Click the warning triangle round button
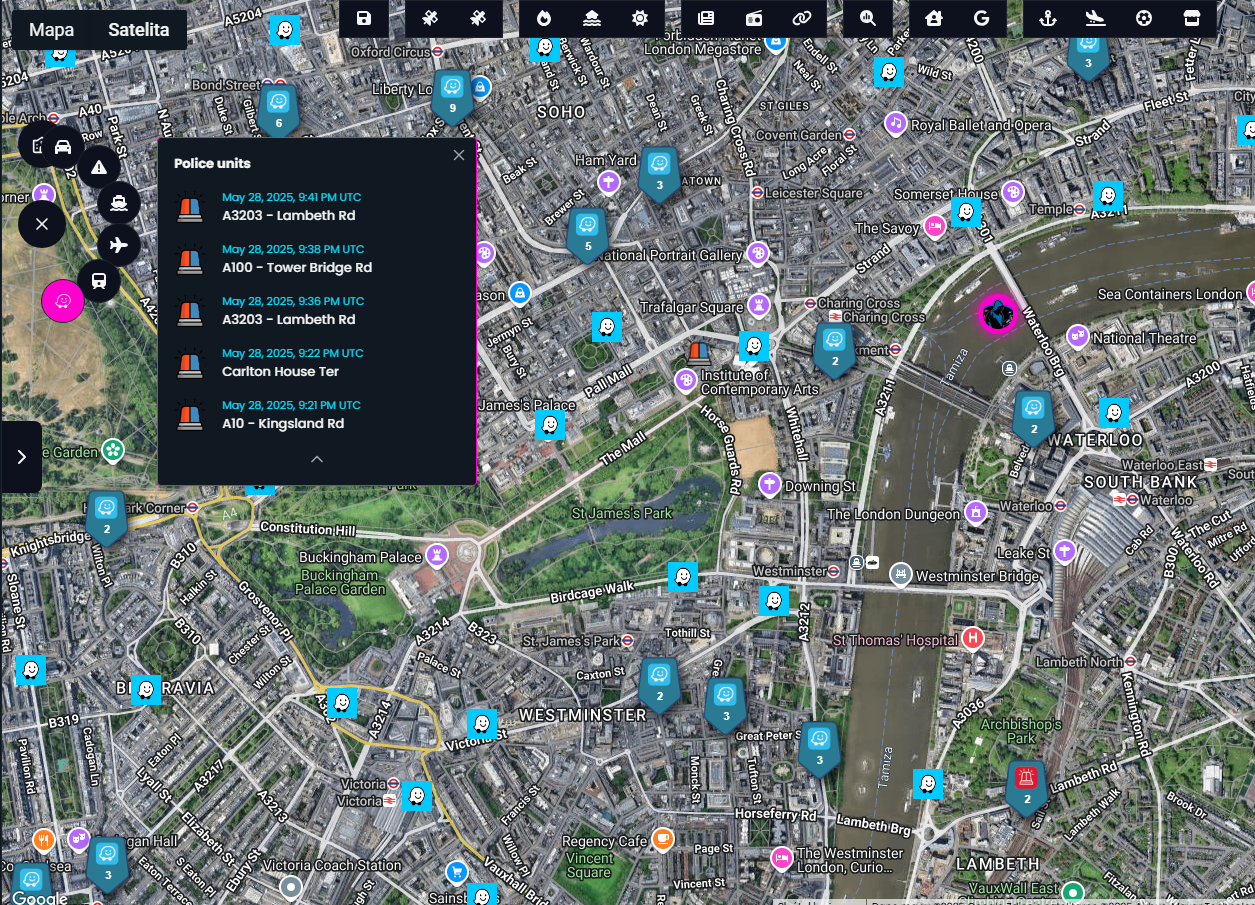 [98, 167]
